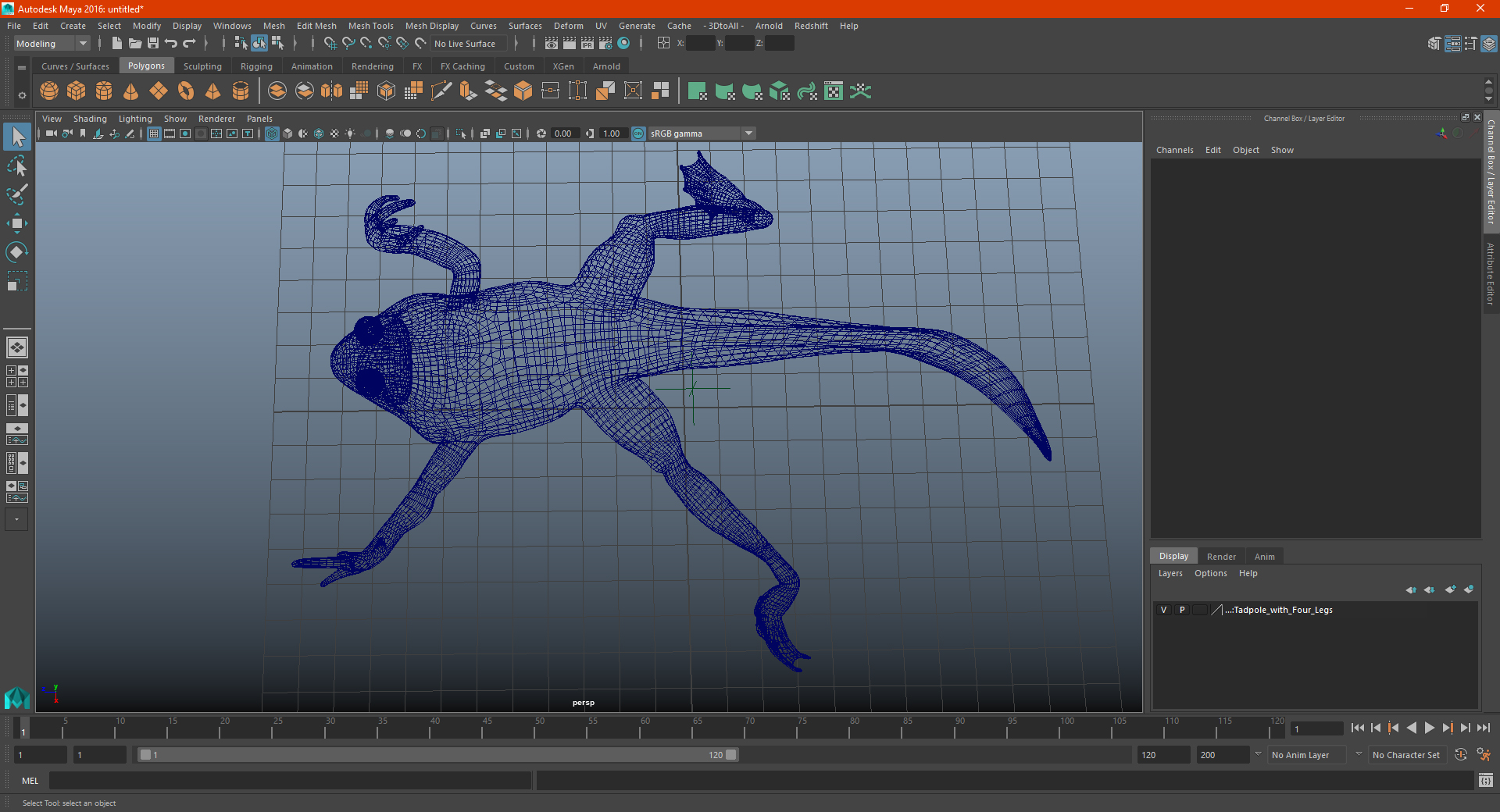This screenshot has width=1500, height=812.
Task: Select the Paint Selection tool
Action: (x=17, y=194)
